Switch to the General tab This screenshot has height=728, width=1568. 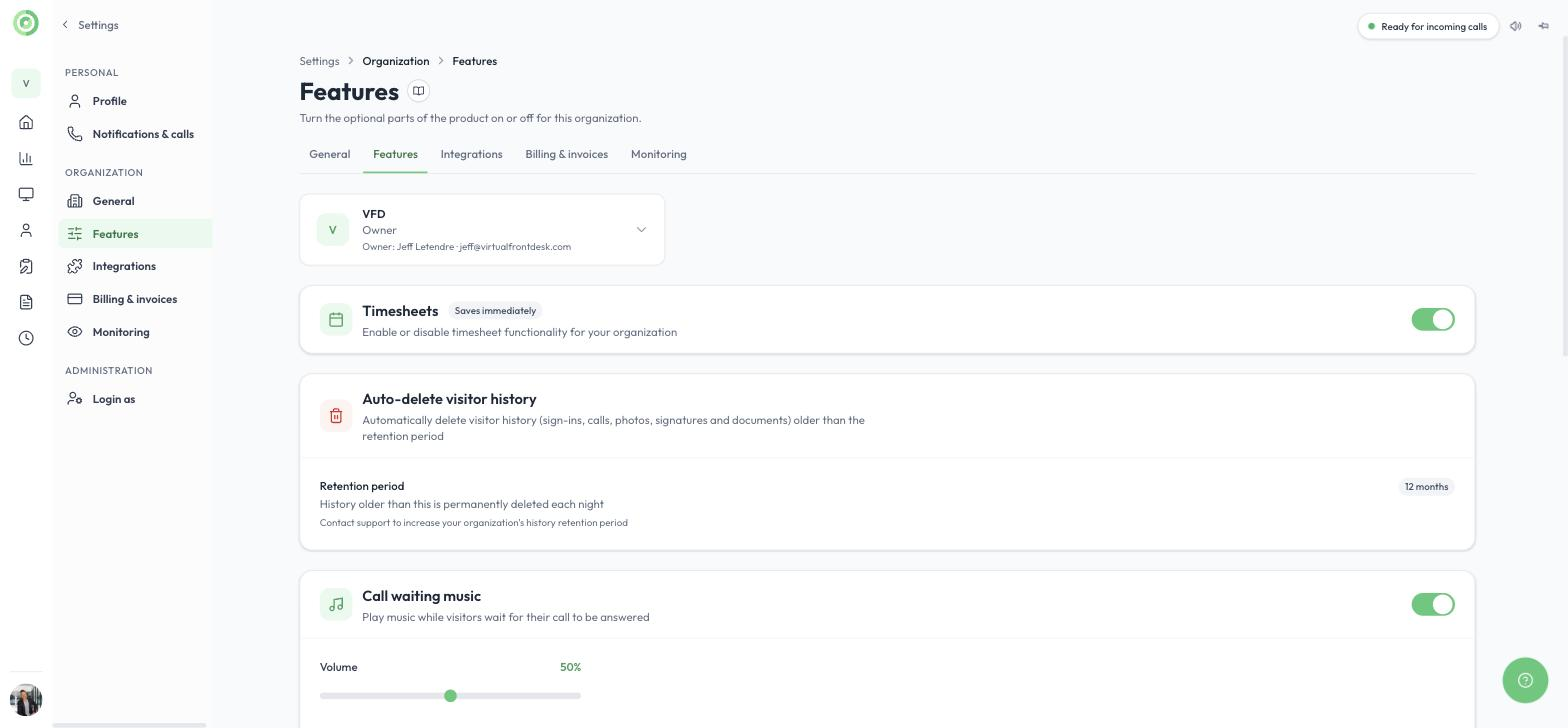click(x=330, y=154)
